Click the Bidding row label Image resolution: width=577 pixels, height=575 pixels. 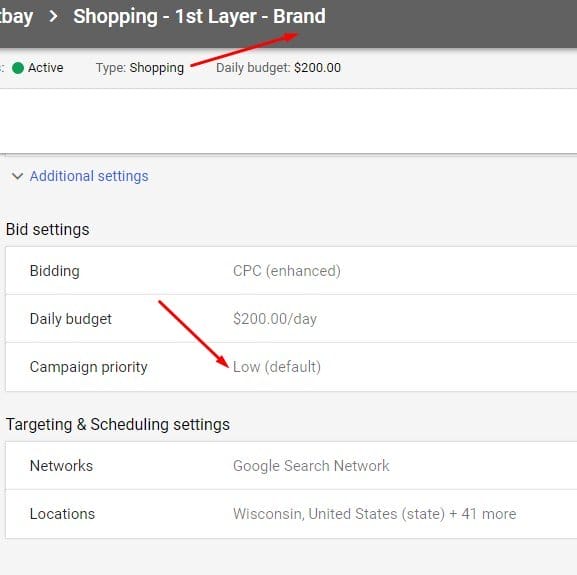coord(54,271)
